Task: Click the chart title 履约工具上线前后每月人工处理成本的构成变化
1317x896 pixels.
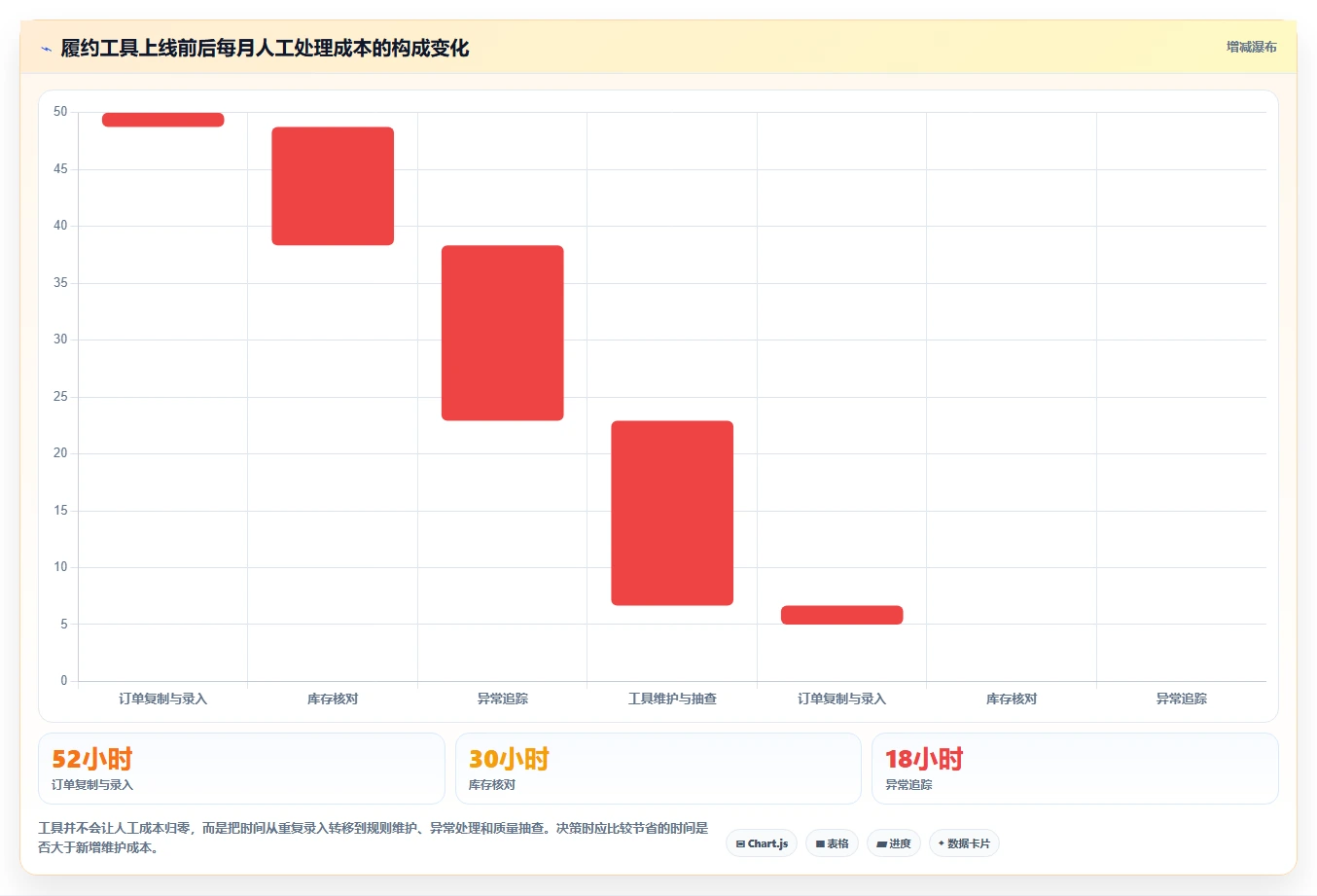Action: pos(265,48)
